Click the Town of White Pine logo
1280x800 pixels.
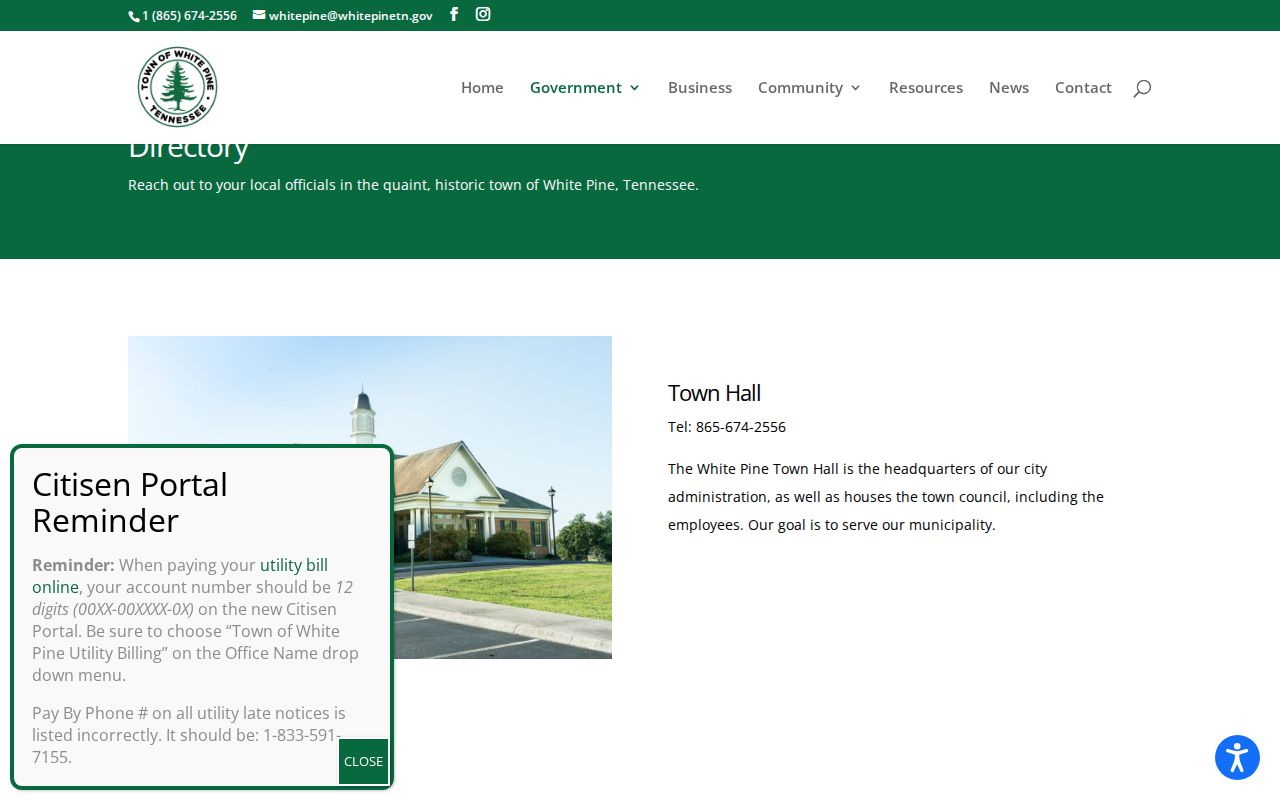click(x=177, y=87)
